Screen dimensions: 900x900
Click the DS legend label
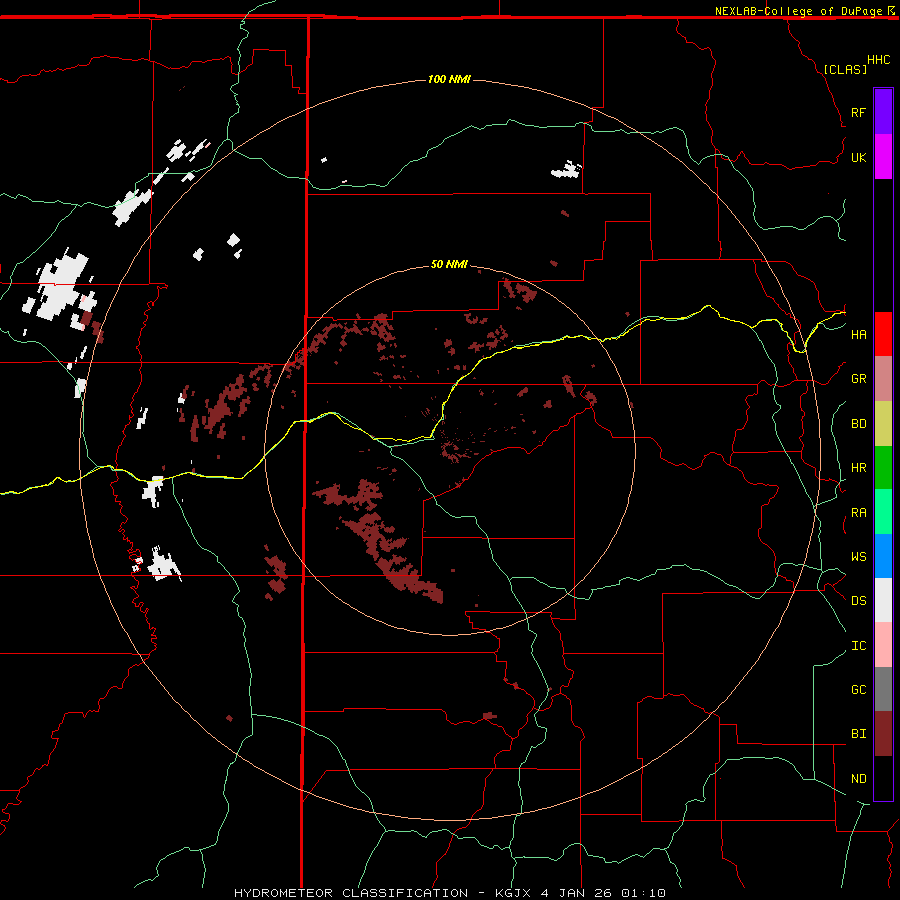click(858, 601)
